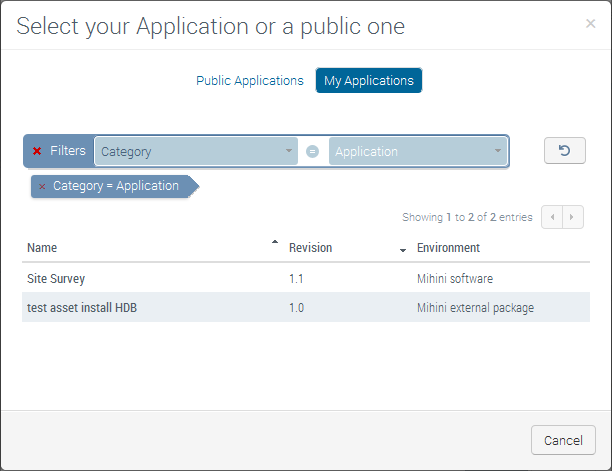Viewport: 612px width, 471px height.
Task: Sort table by Revision column
Action: (310, 248)
